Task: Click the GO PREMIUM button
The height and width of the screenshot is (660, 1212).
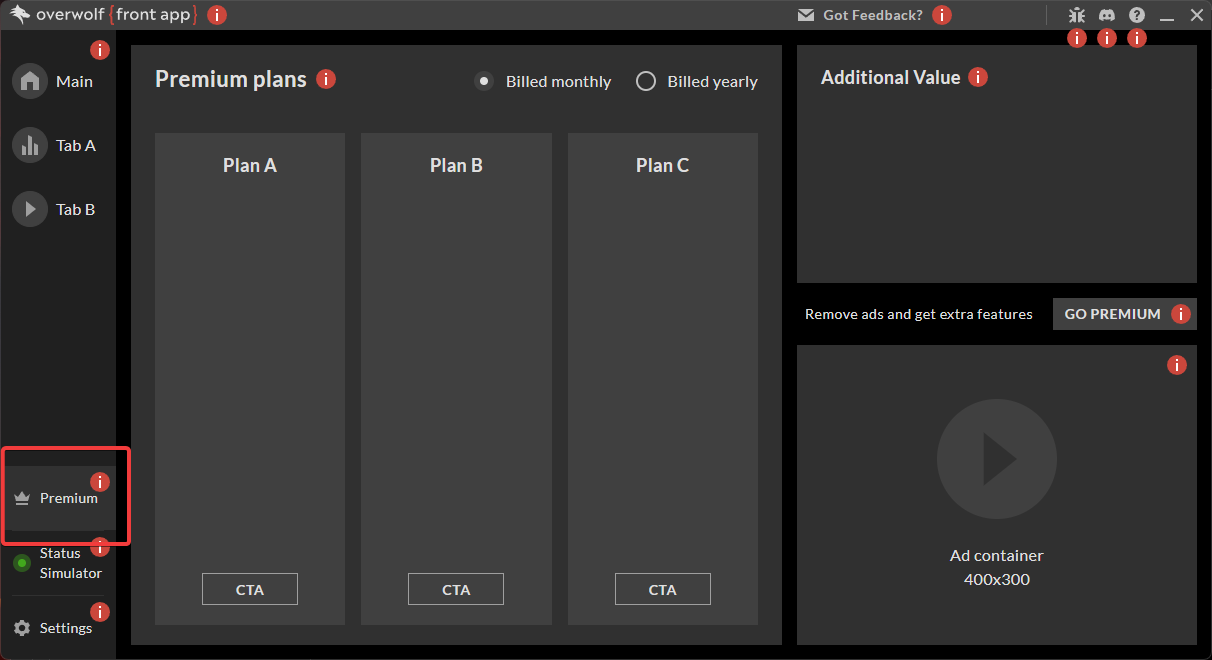Action: 1125,314
